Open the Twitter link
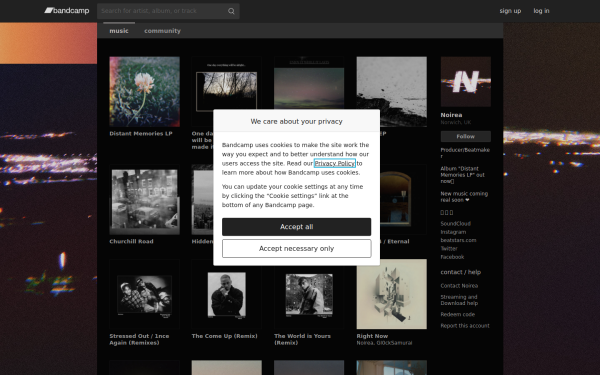The image size is (600, 375). pos(449,249)
